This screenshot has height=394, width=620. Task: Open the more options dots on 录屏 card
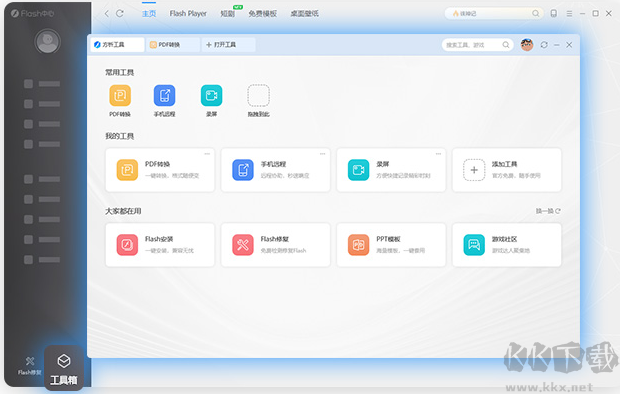(x=439, y=153)
